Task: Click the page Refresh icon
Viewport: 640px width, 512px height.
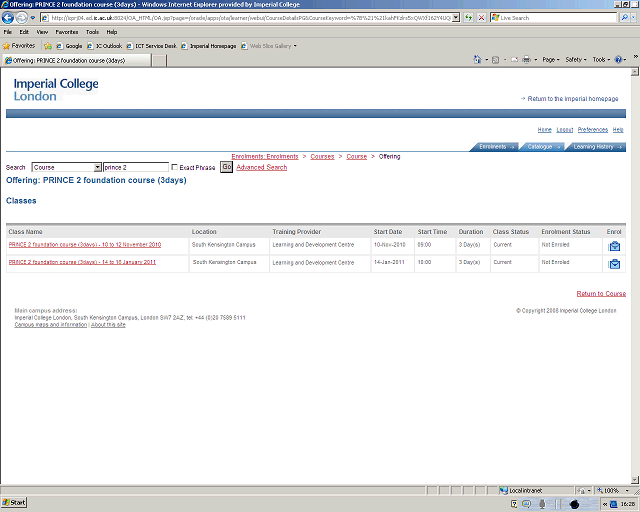Action: tap(469, 18)
